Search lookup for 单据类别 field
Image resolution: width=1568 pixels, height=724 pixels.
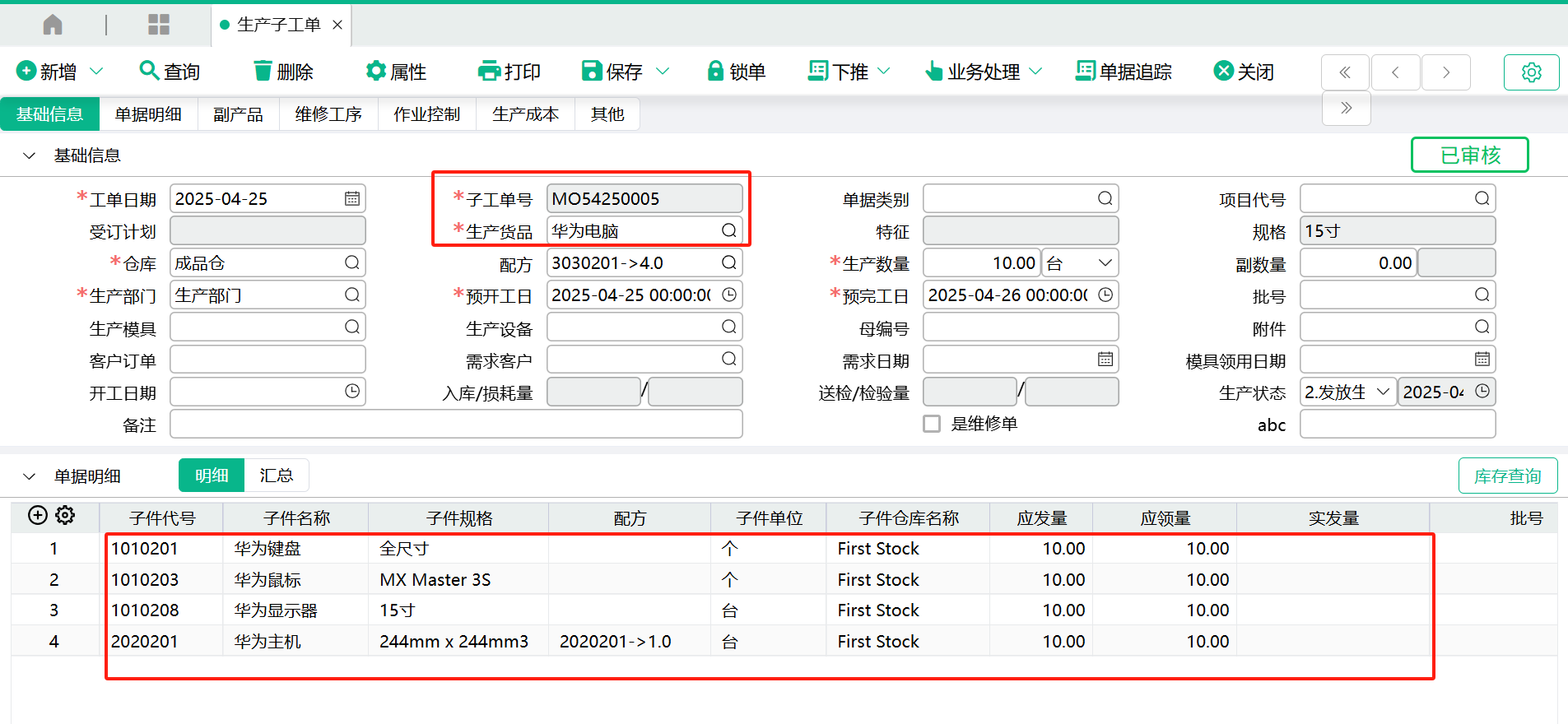click(1105, 198)
